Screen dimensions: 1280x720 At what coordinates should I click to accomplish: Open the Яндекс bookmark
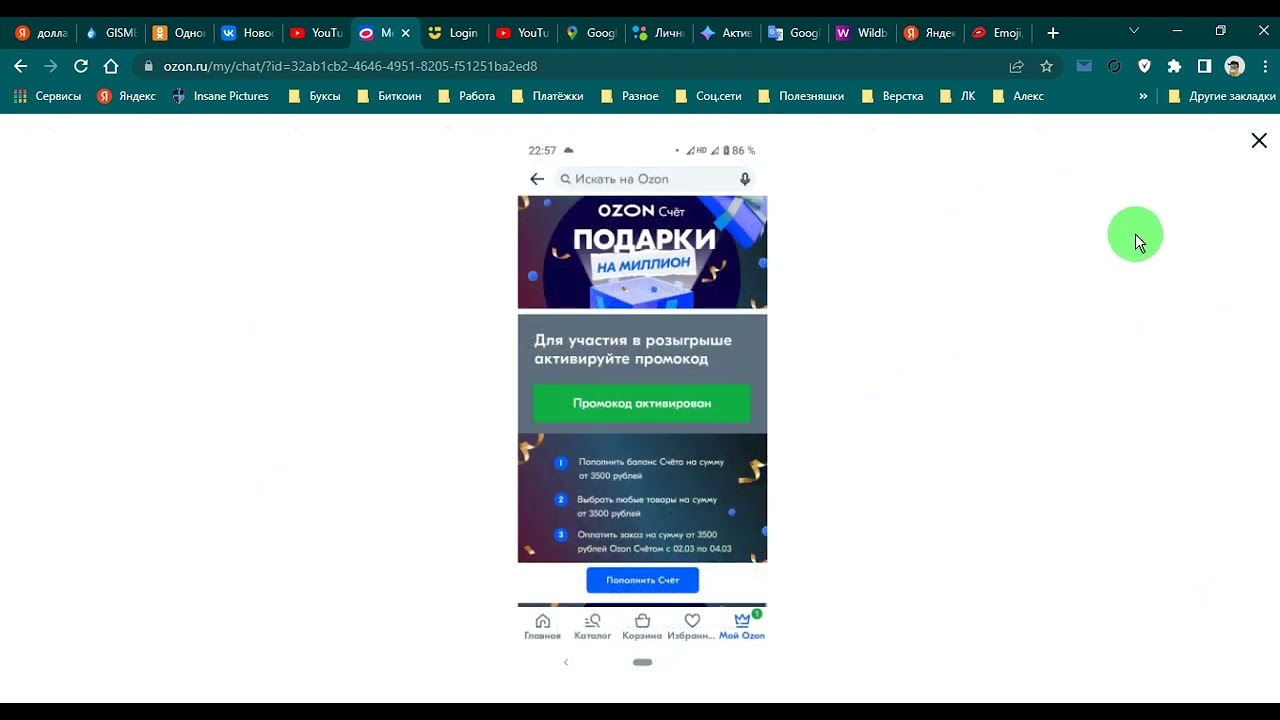127,96
